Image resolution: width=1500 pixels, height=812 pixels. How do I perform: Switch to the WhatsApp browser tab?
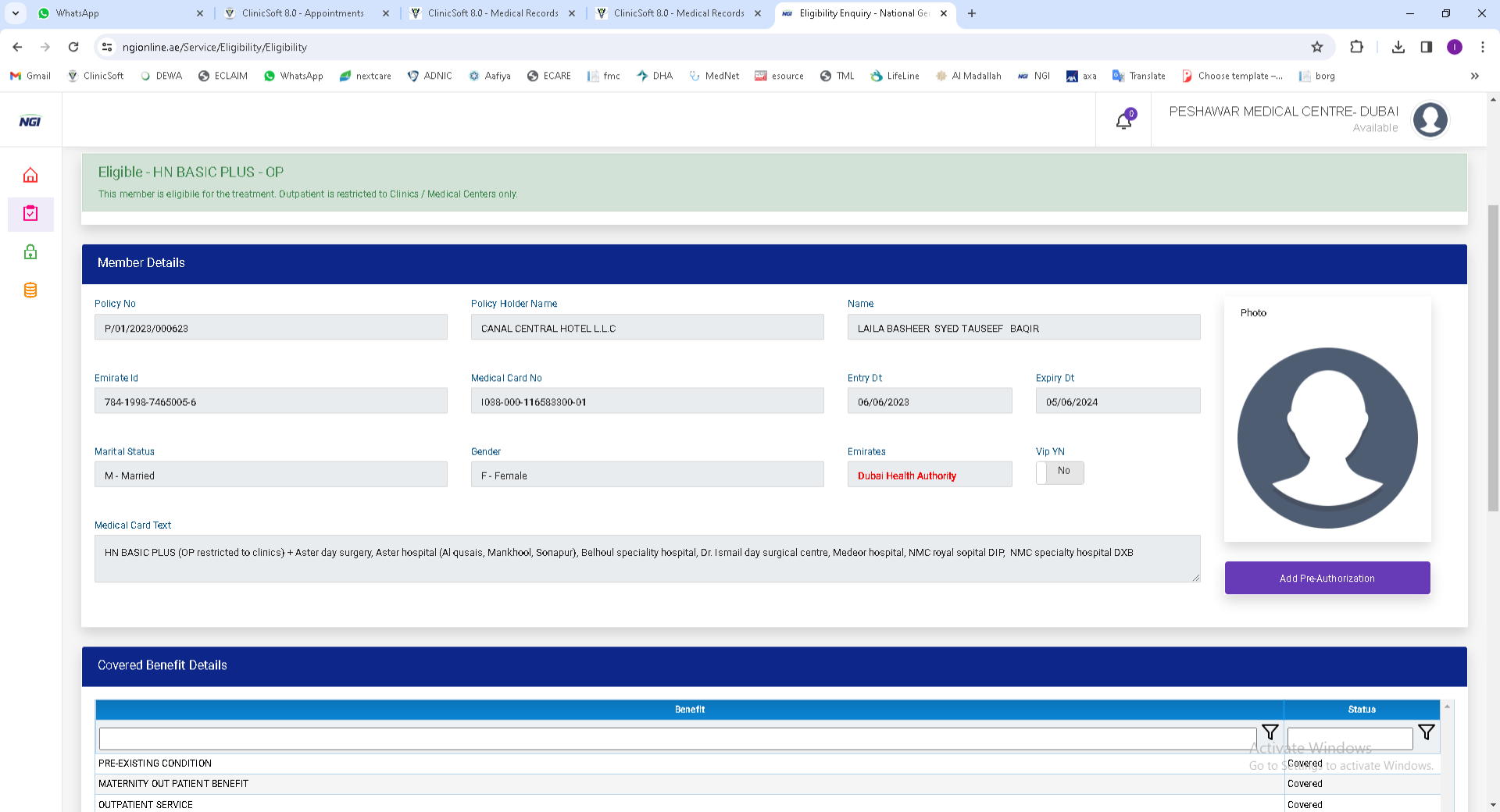pos(117,13)
